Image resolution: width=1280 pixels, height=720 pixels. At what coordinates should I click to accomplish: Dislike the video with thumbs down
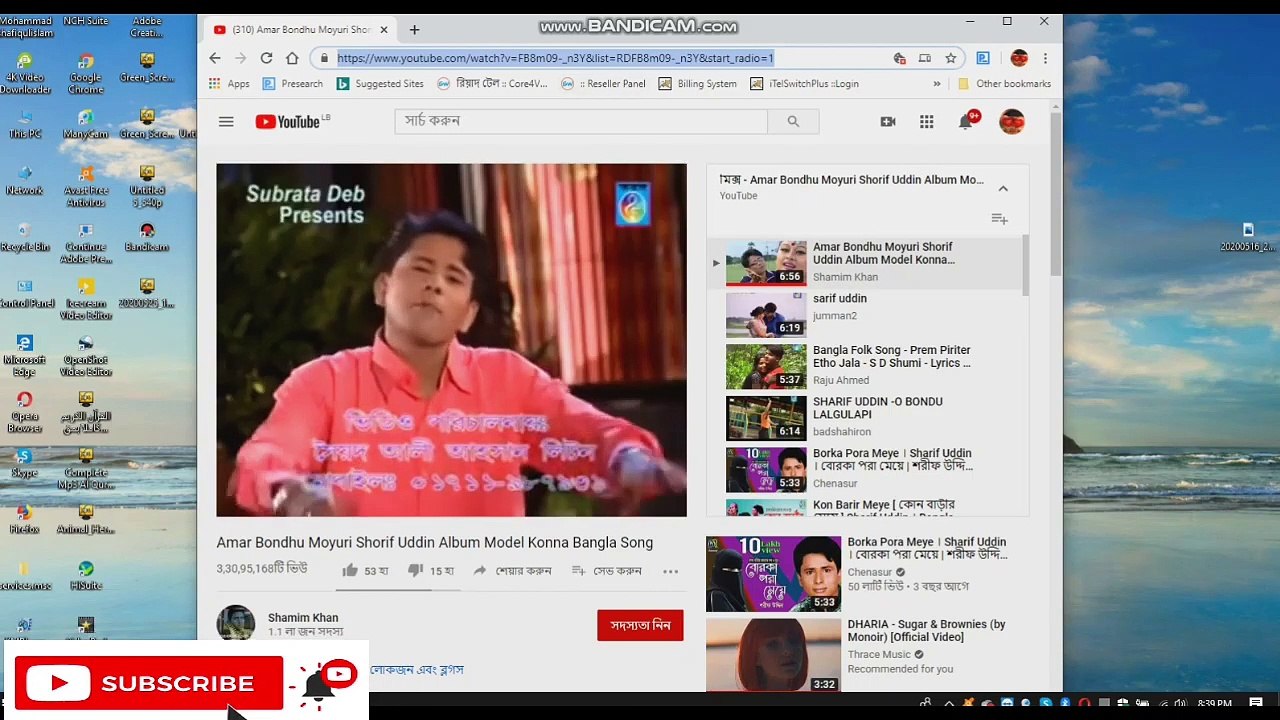coord(415,570)
